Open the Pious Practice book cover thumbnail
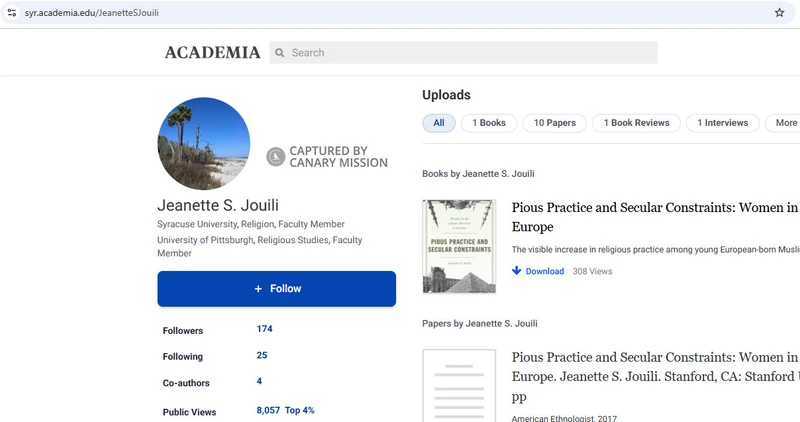Screen dimensions: 800x422 pyautogui.click(x=459, y=246)
